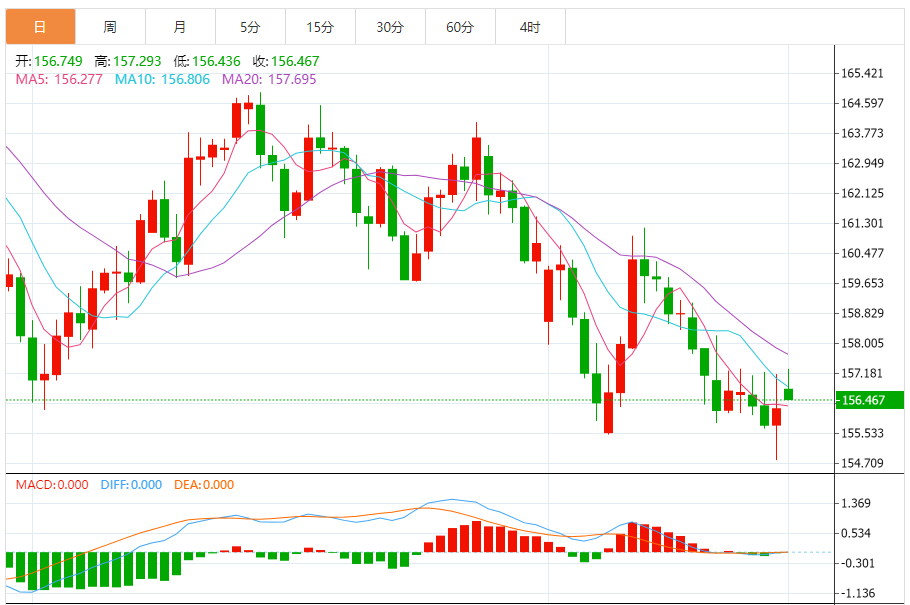Open the 30分 interval tab
The height and width of the screenshot is (605, 910).
390,27
